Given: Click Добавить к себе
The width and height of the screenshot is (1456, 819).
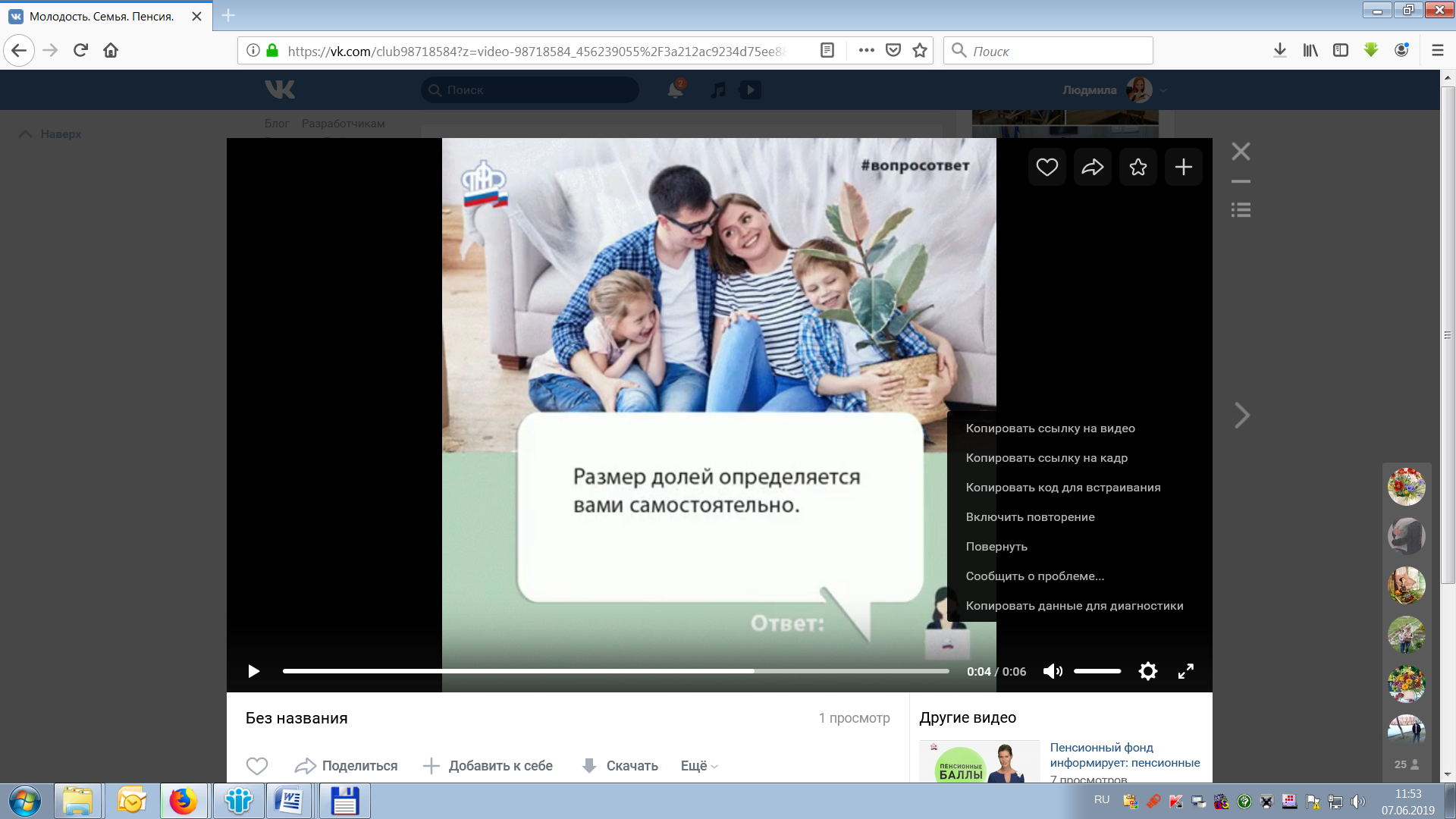Looking at the screenshot, I should coord(488,766).
